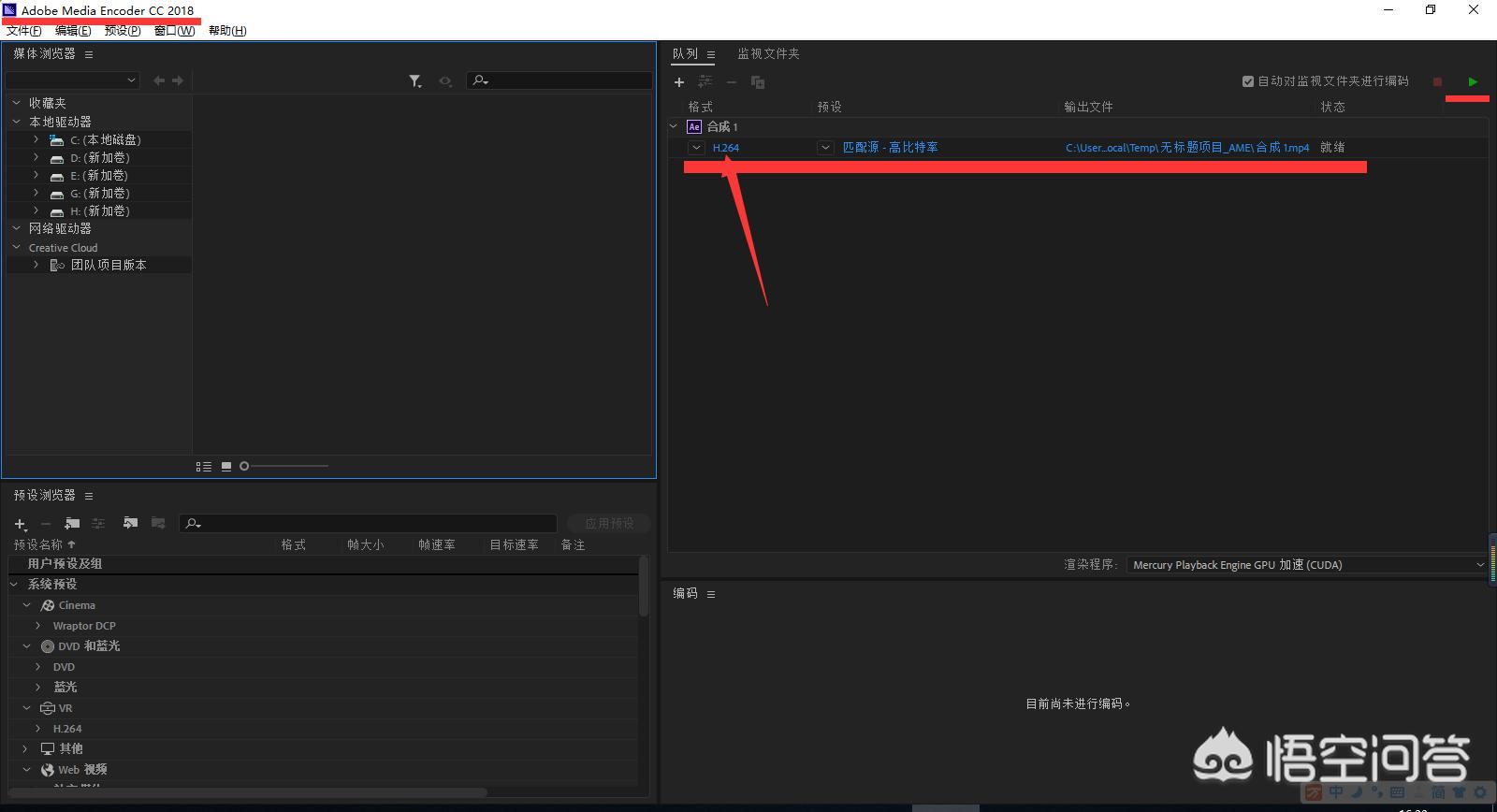
Task: Open the 编辑(E) menu
Action: coord(73,31)
